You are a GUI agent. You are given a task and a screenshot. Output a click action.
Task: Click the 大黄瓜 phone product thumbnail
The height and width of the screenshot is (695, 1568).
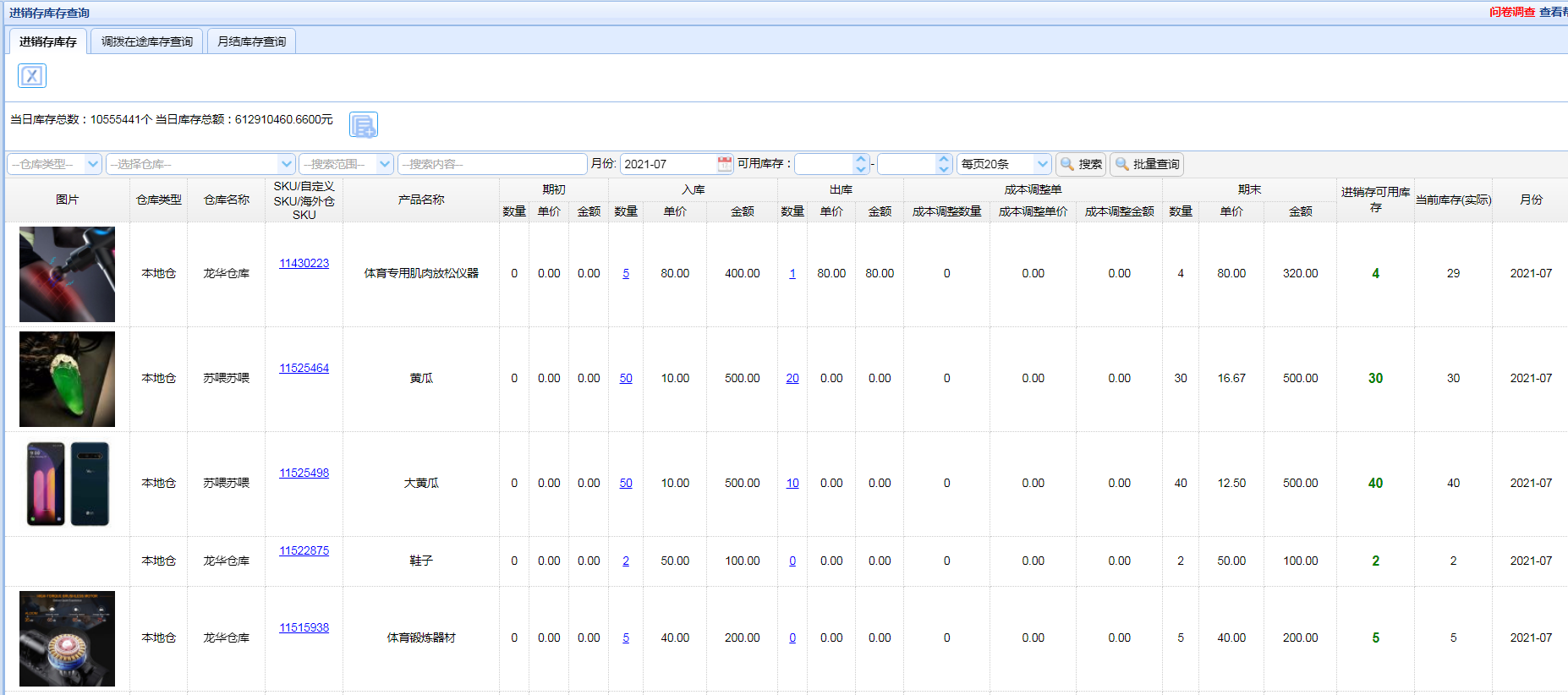click(67, 484)
